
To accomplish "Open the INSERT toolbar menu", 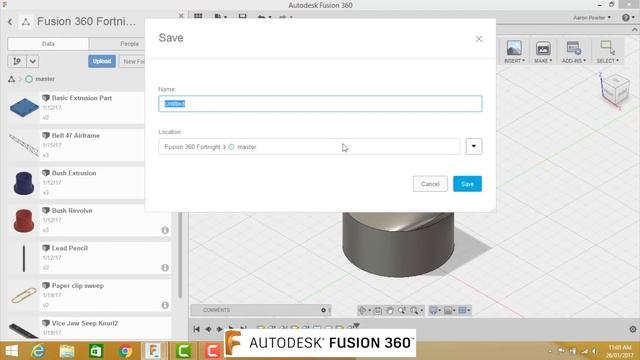I will click(x=514, y=52).
